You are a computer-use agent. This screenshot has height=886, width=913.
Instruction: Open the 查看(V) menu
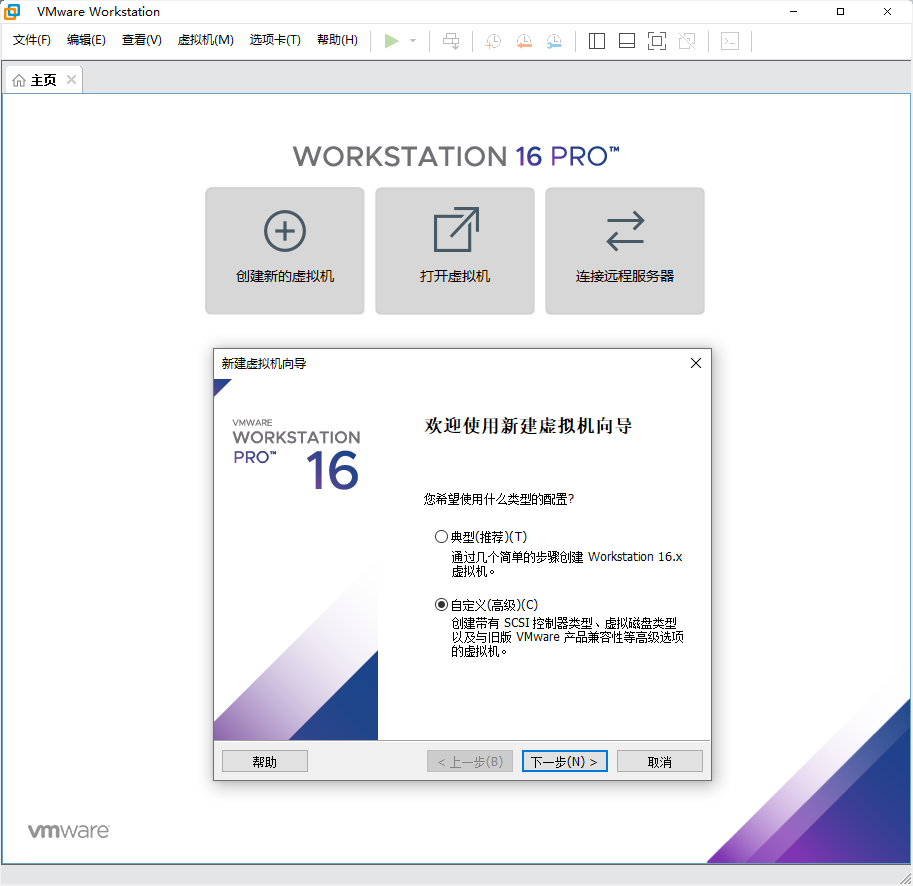pos(141,40)
